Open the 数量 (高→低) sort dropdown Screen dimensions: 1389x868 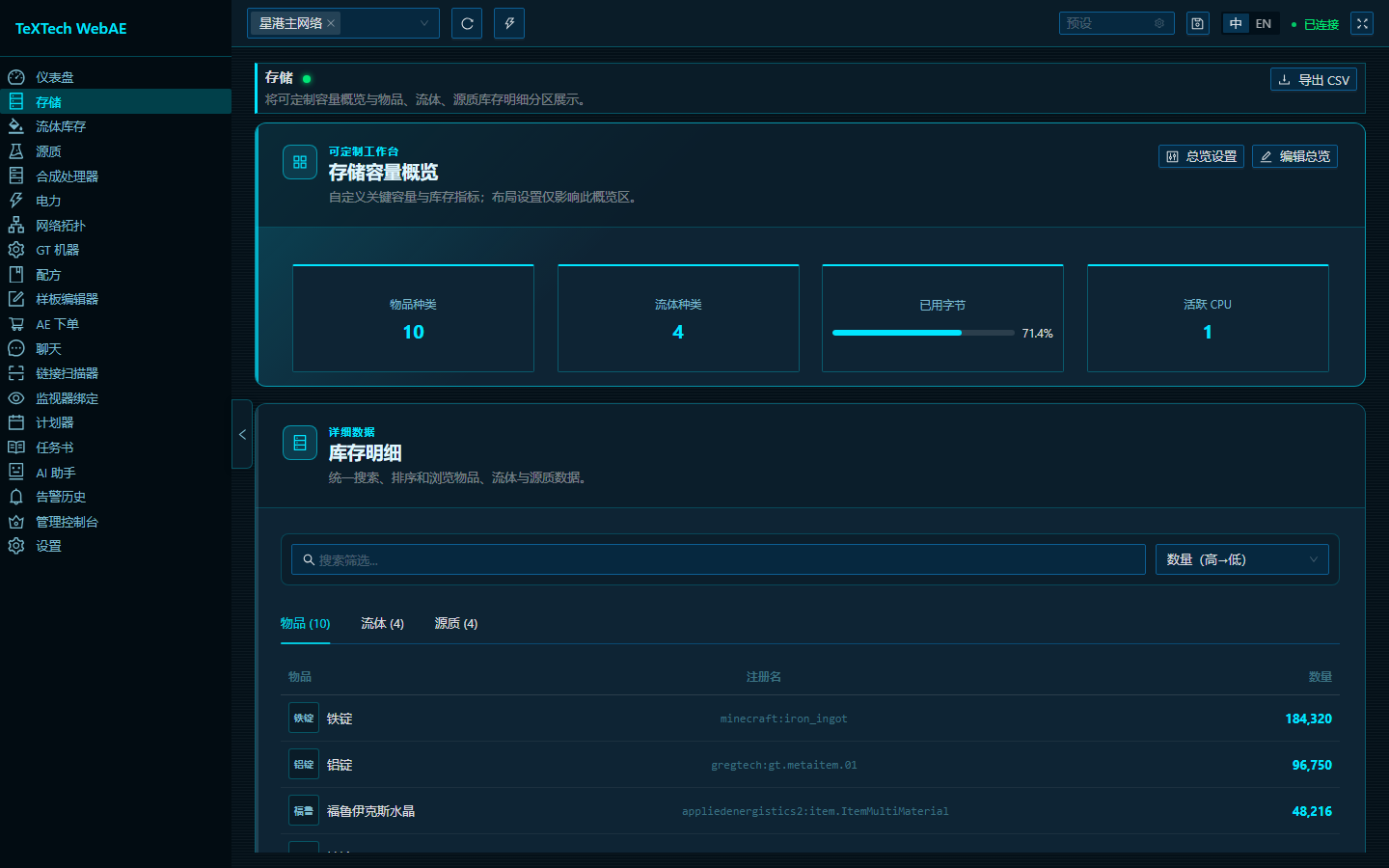click(1242, 559)
